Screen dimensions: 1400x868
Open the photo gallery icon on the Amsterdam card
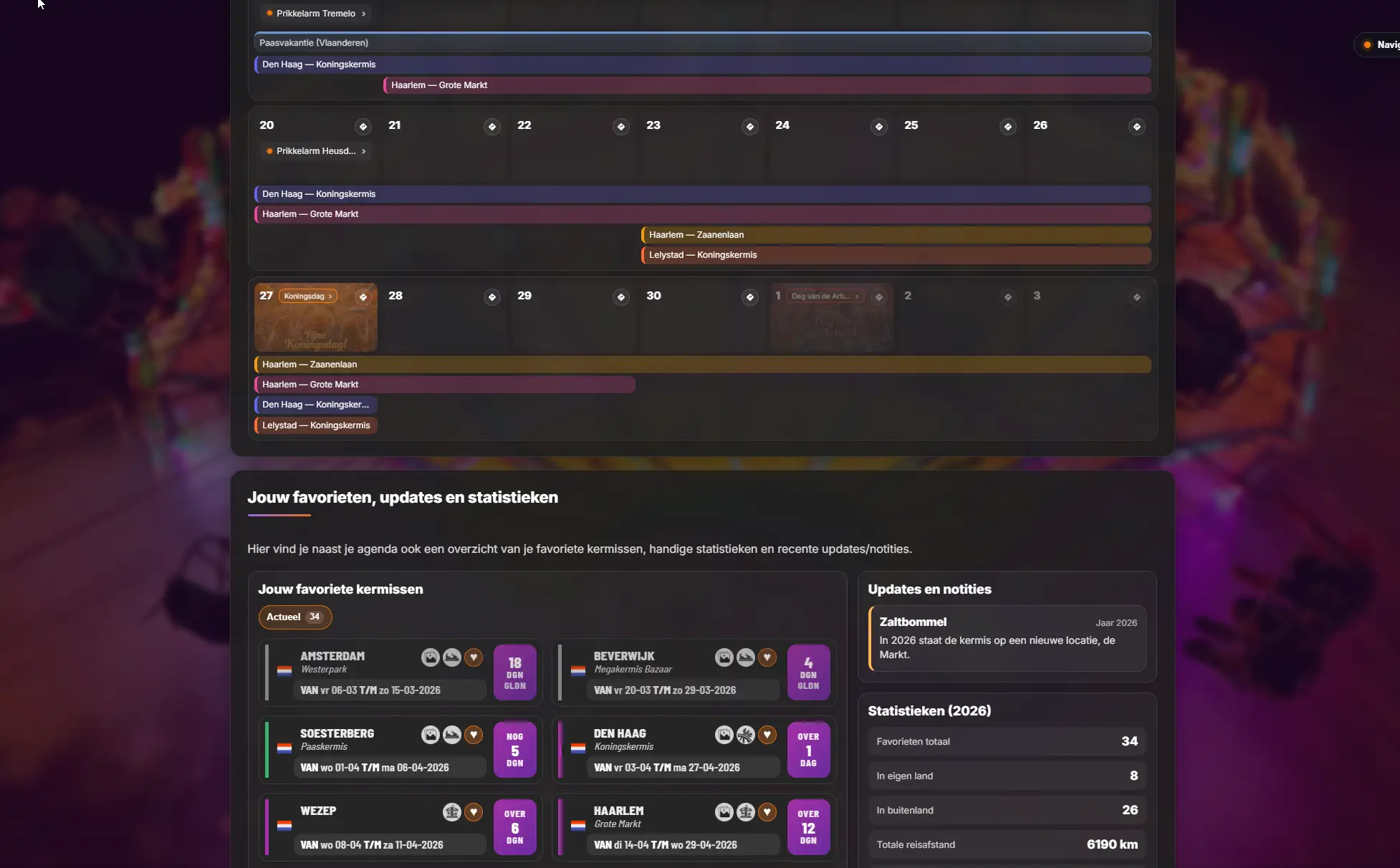430,657
